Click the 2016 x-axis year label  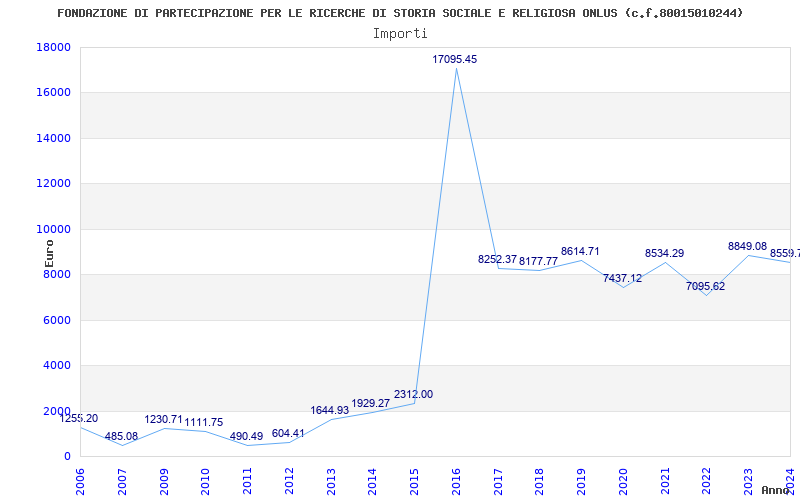coord(456,481)
